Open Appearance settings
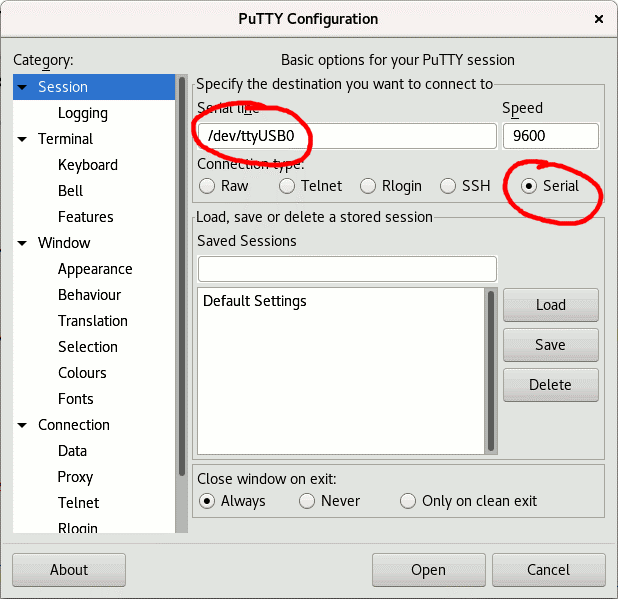The height and width of the screenshot is (599, 618). pyautogui.click(x=95, y=269)
